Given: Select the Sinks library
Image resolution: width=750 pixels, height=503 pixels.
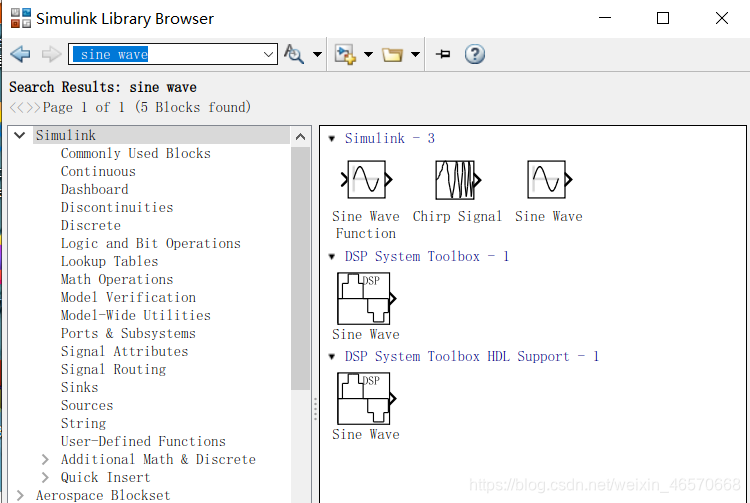Looking at the screenshot, I should pyautogui.click(x=79, y=388).
